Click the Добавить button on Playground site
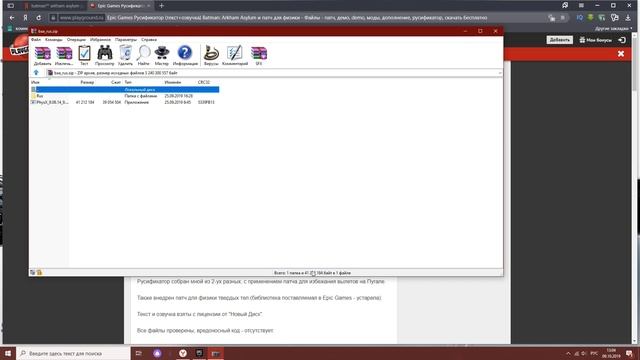640x360 pixels. tap(559, 40)
